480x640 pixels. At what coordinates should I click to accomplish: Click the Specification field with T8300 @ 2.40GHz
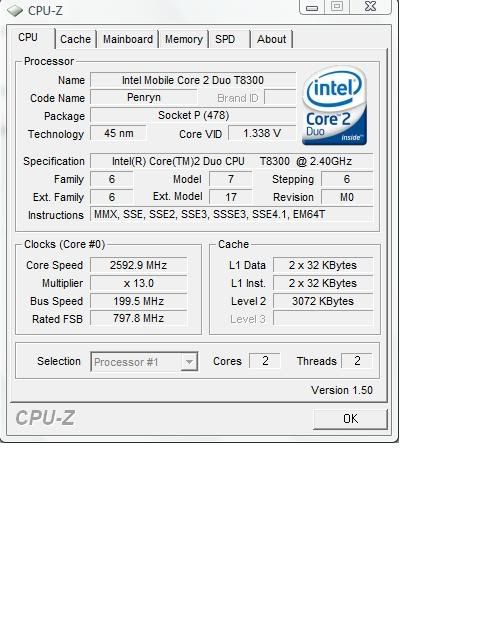231,161
